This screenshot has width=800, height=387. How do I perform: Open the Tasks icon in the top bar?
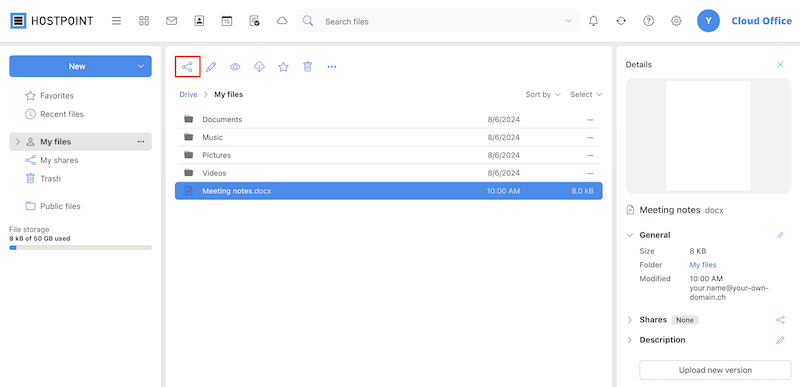point(254,21)
